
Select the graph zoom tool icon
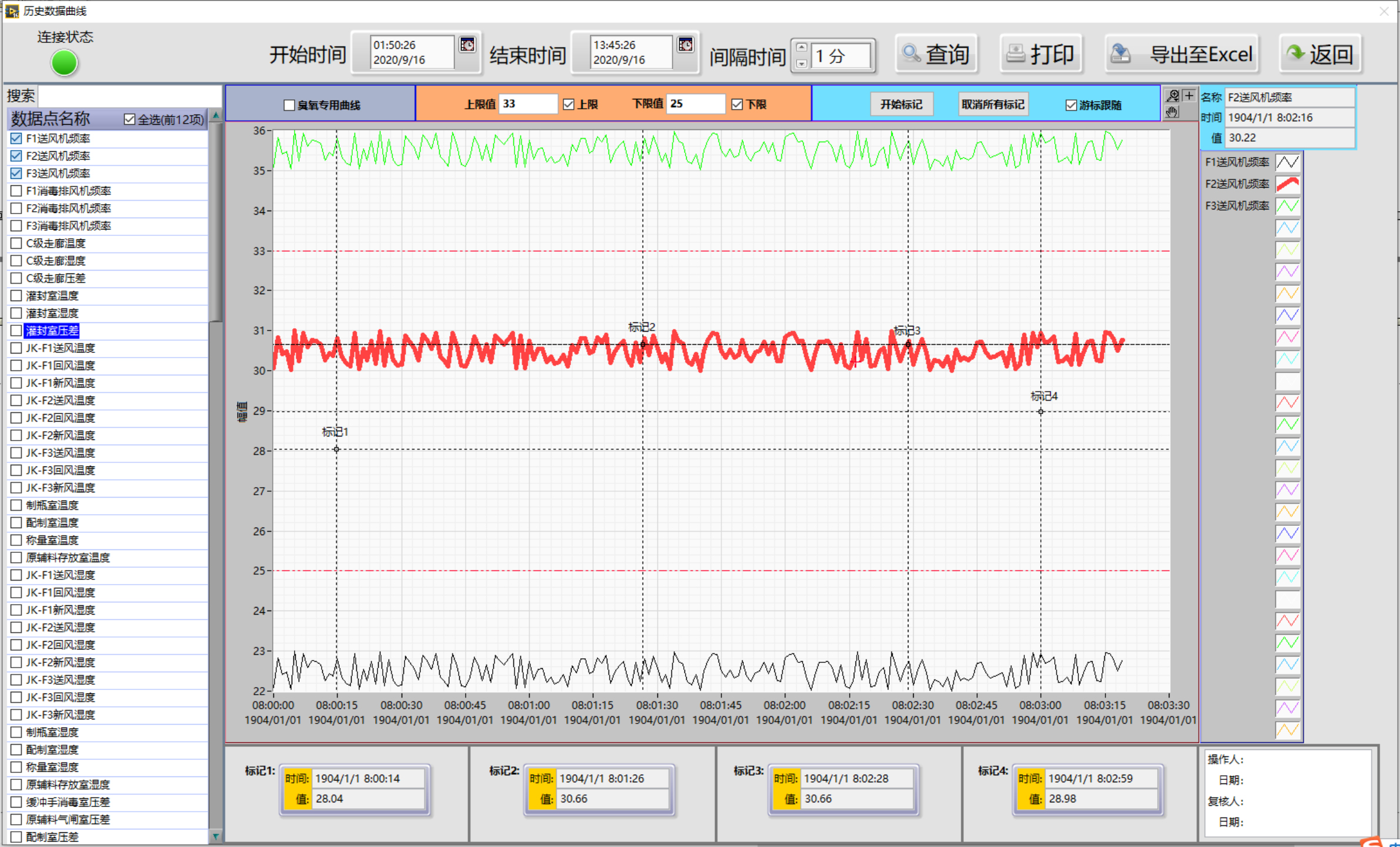tap(1172, 96)
